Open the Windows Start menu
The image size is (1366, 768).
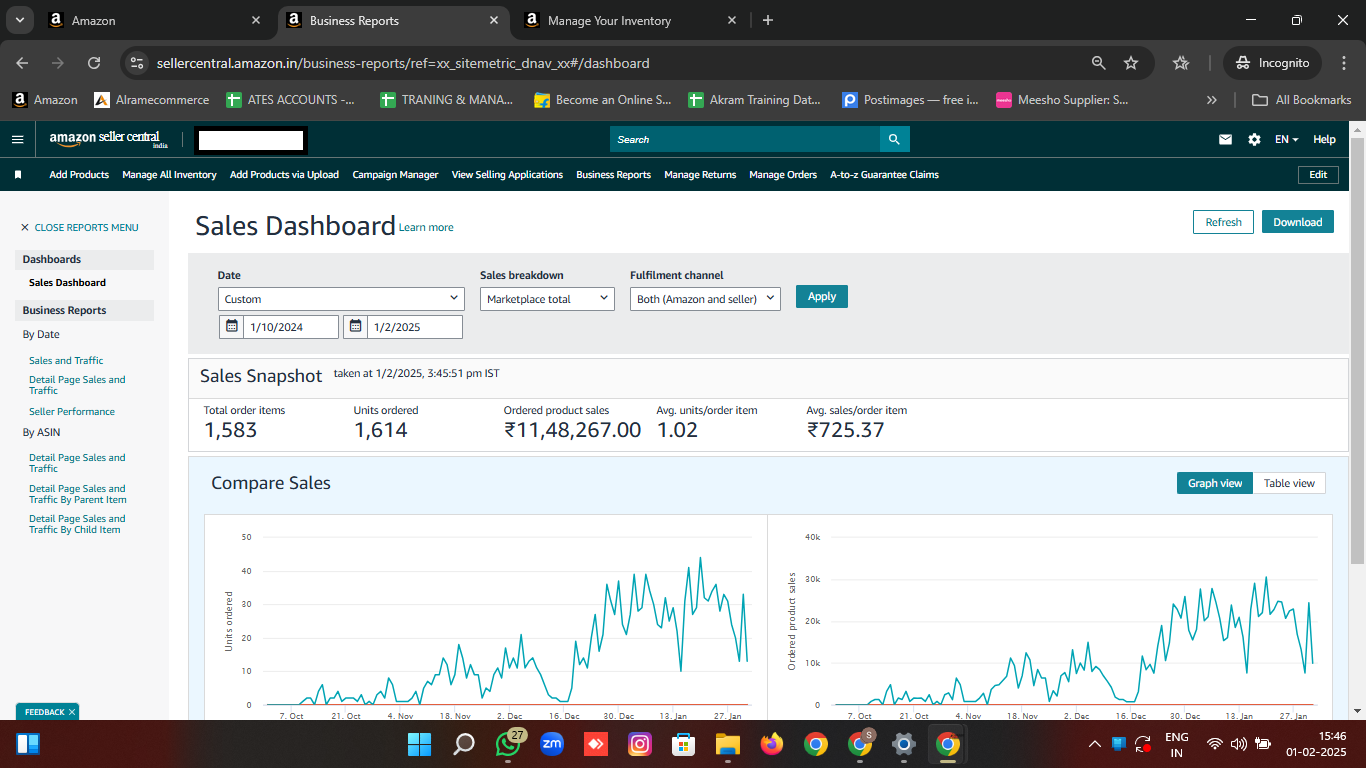pyautogui.click(x=419, y=744)
